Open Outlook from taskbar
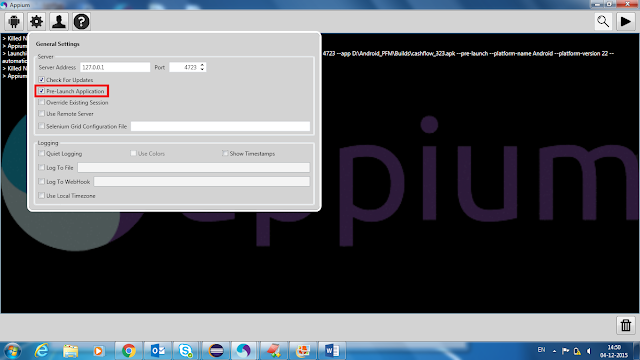Screen dimensions: 640x360 coord(158,351)
